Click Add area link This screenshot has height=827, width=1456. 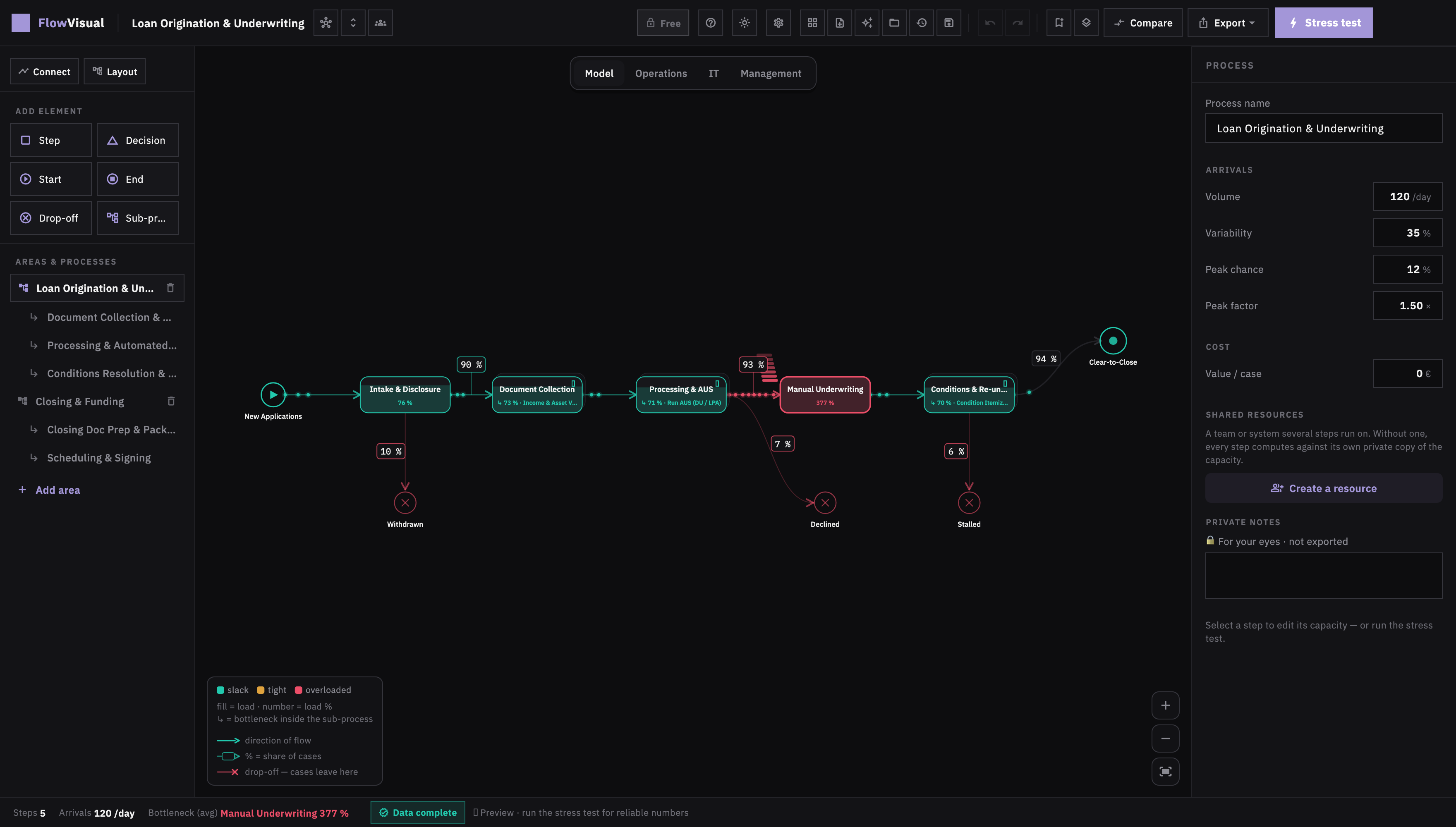point(49,490)
